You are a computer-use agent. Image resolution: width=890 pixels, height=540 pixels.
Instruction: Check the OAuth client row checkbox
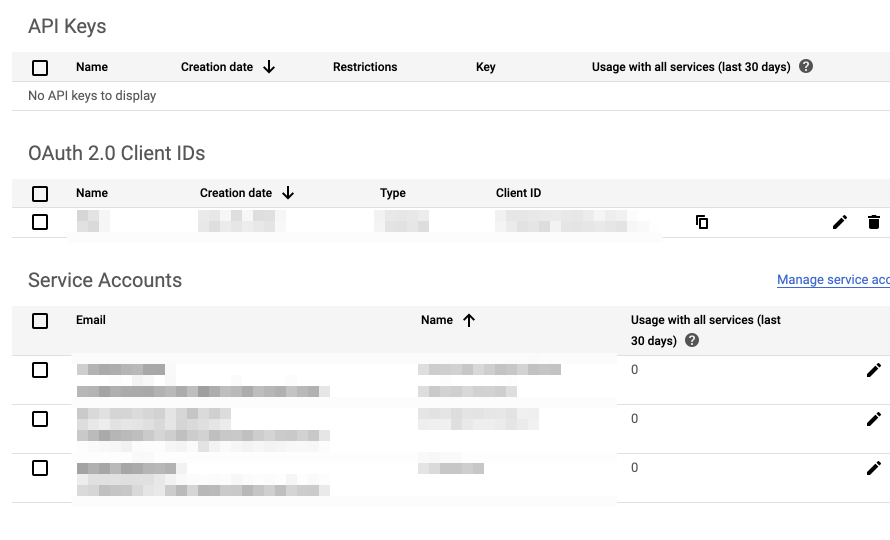tap(40, 222)
